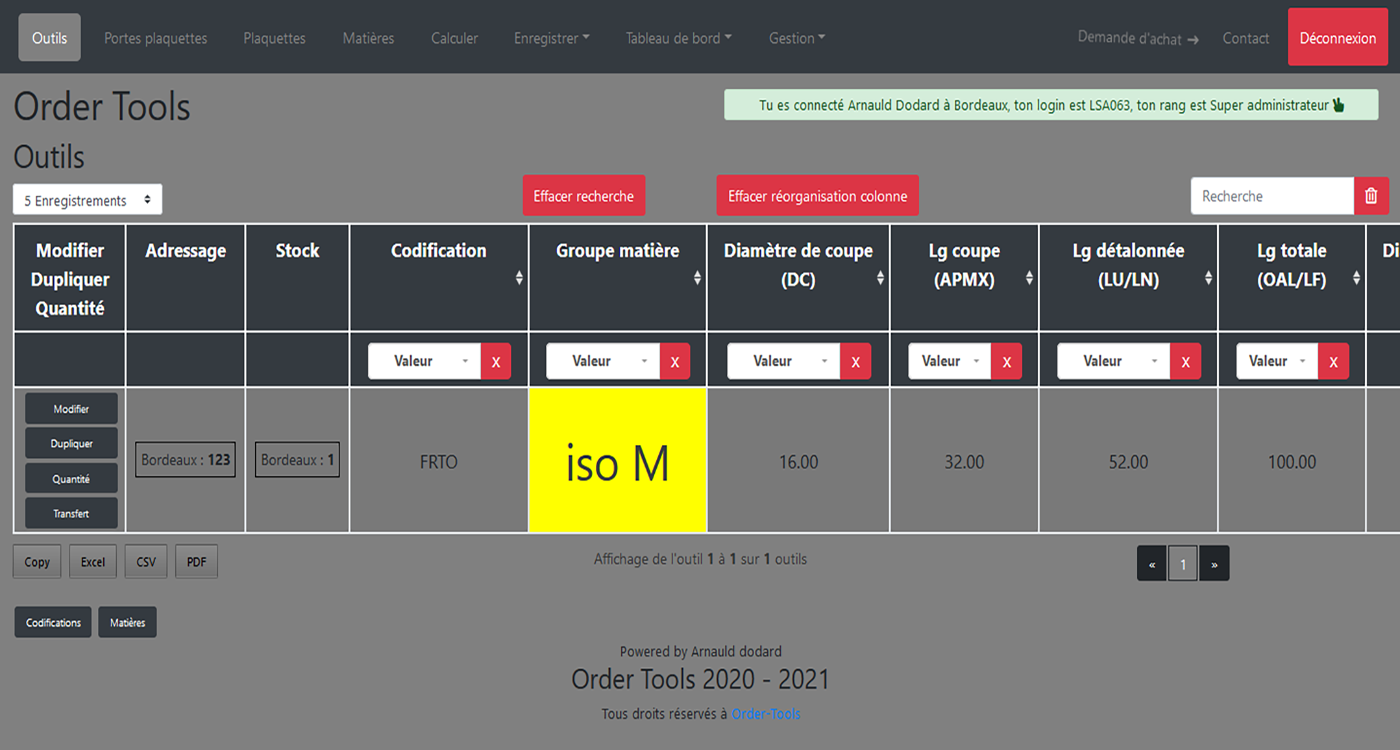This screenshot has height=750, width=1400.
Task: Click the green connection status banner
Action: 1051,105
